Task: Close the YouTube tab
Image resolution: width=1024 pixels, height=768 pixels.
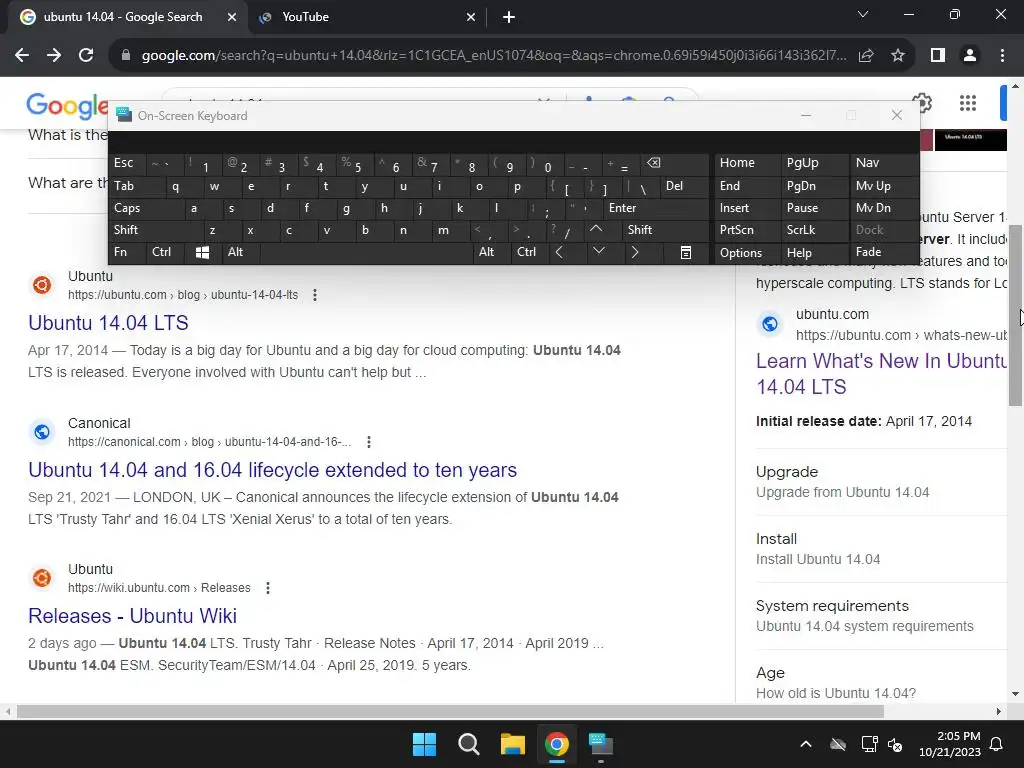Action: tap(471, 17)
